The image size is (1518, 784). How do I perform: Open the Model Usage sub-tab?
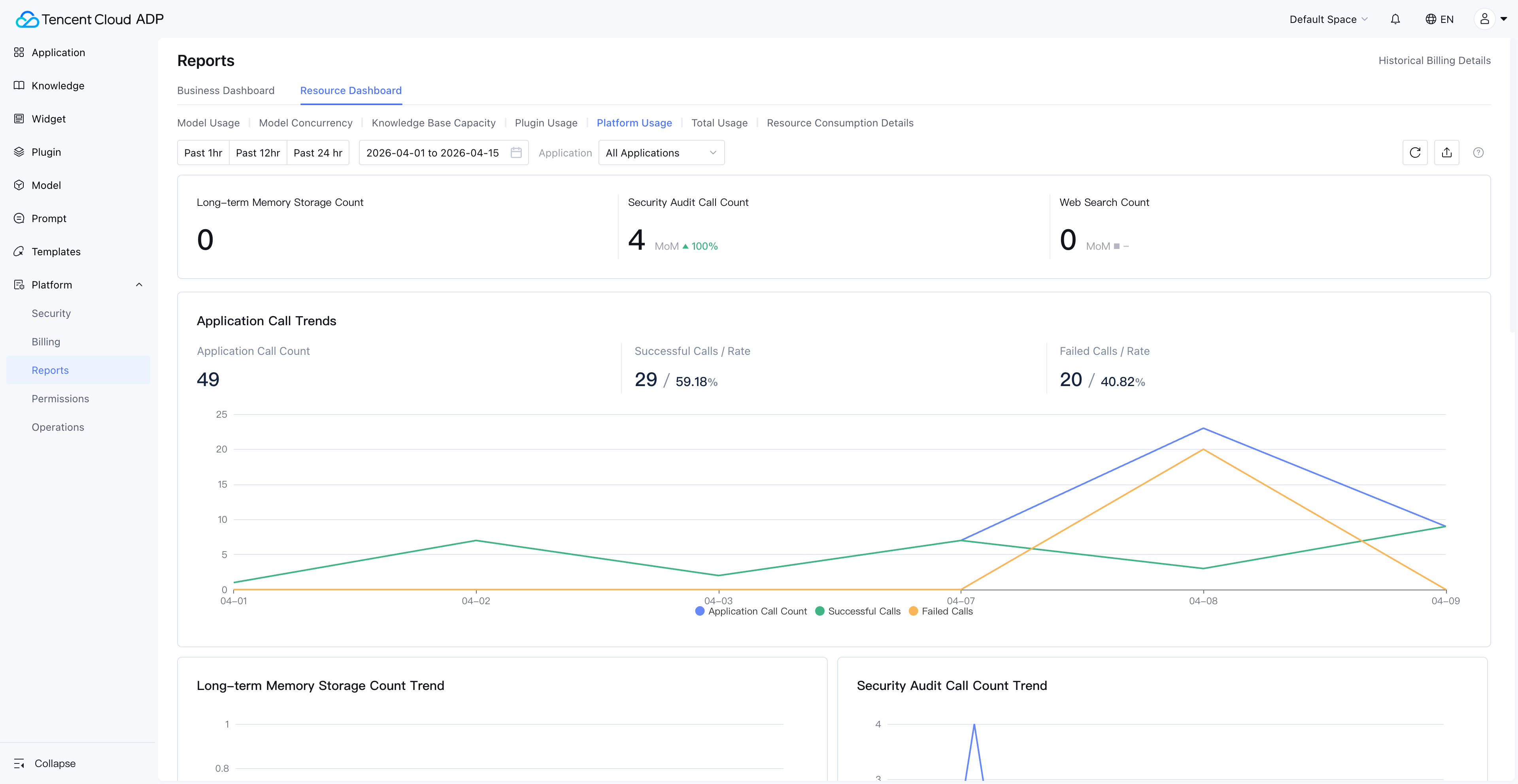tap(208, 122)
